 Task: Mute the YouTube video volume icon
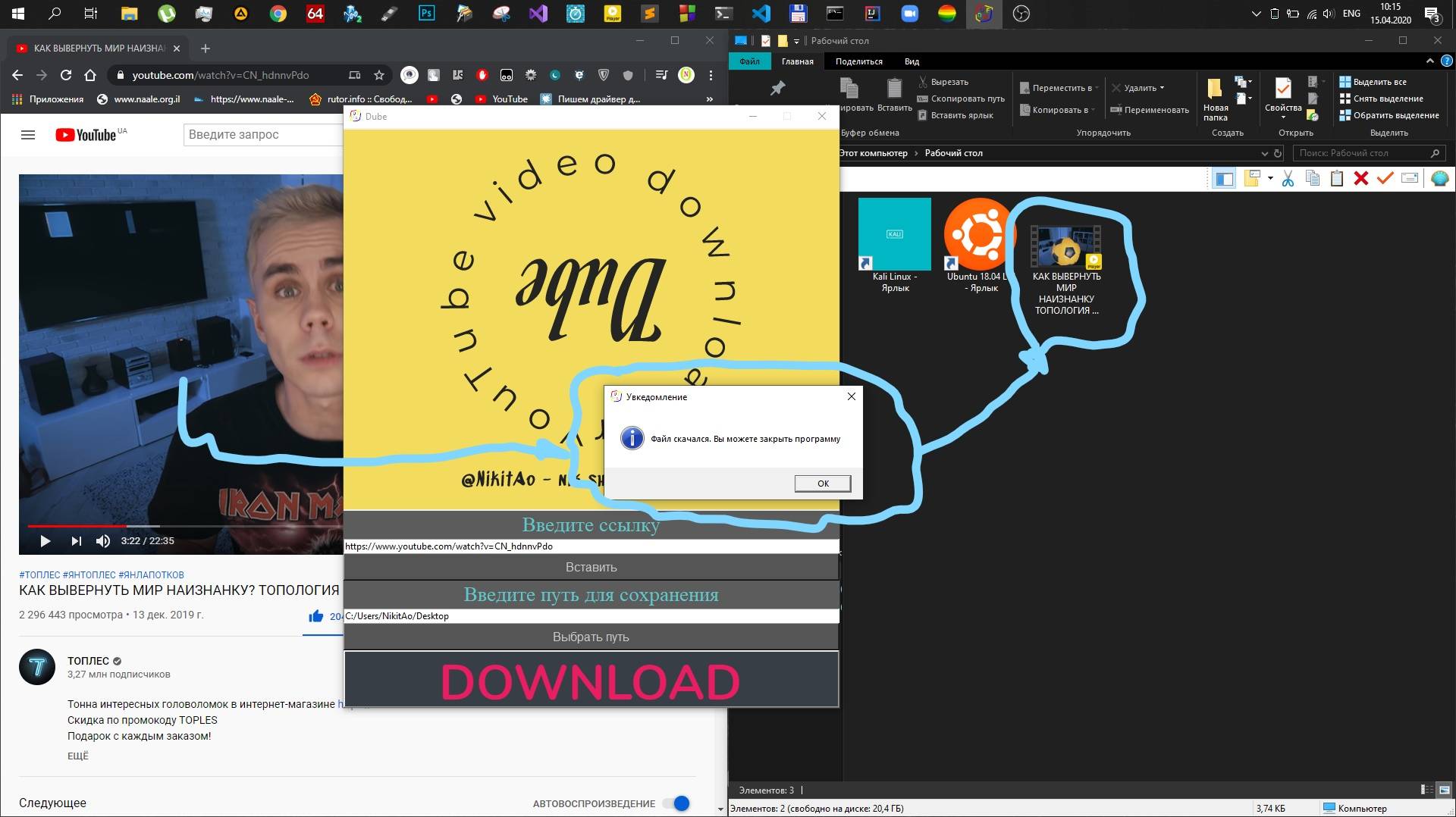coord(103,540)
